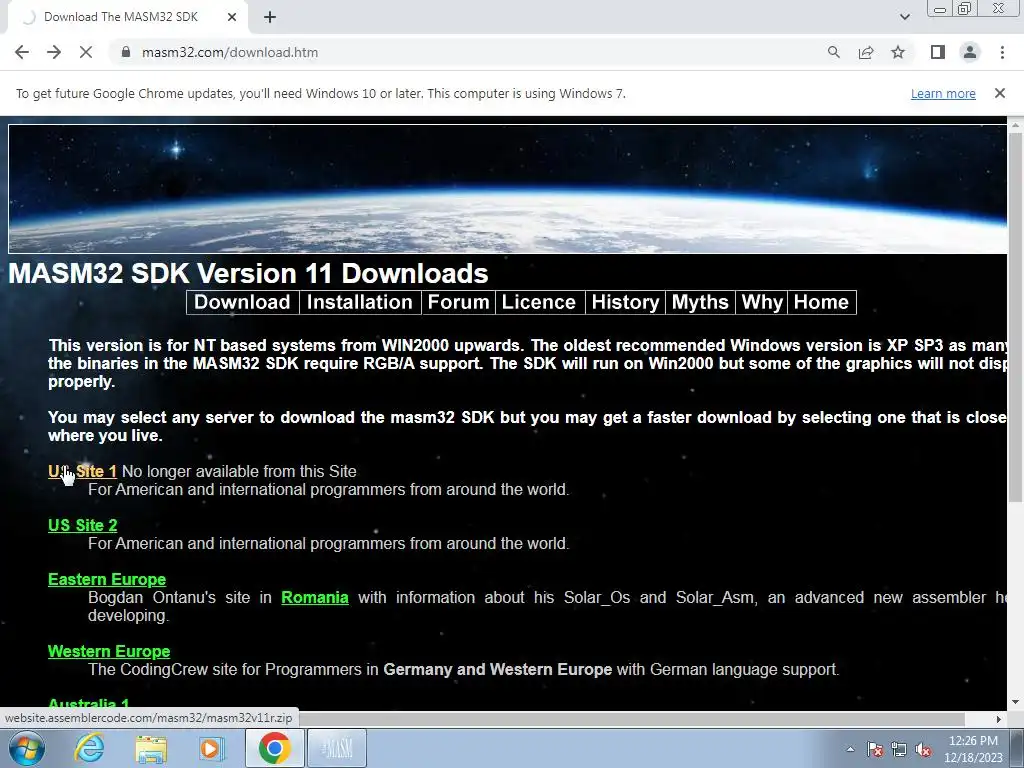This screenshot has height=768, width=1024.
Task: Click the vertical scrollbar thumb
Action: pyautogui.click(x=1016, y=317)
